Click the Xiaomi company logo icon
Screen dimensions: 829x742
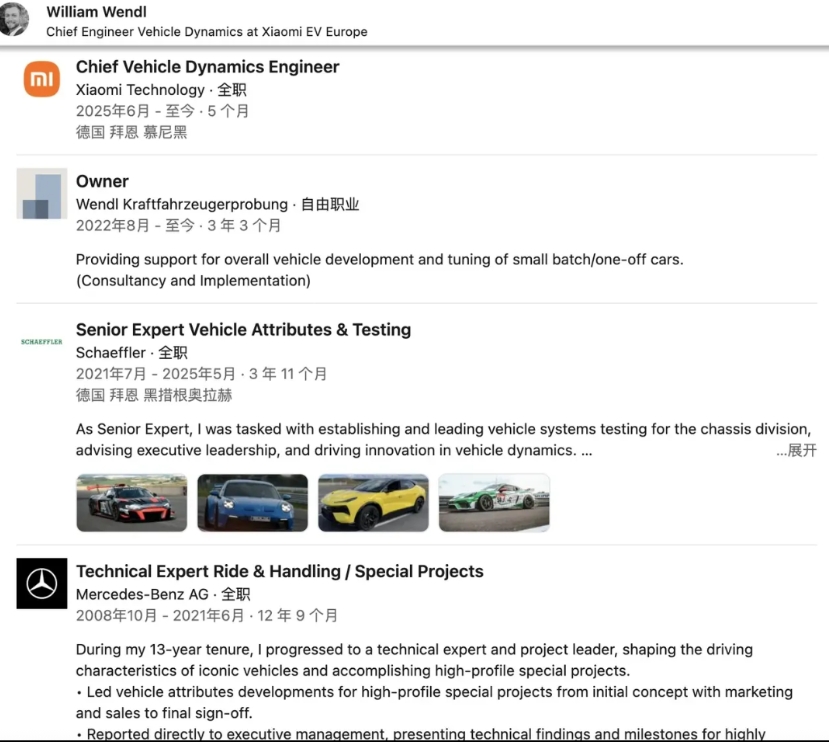tap(42, 79)
